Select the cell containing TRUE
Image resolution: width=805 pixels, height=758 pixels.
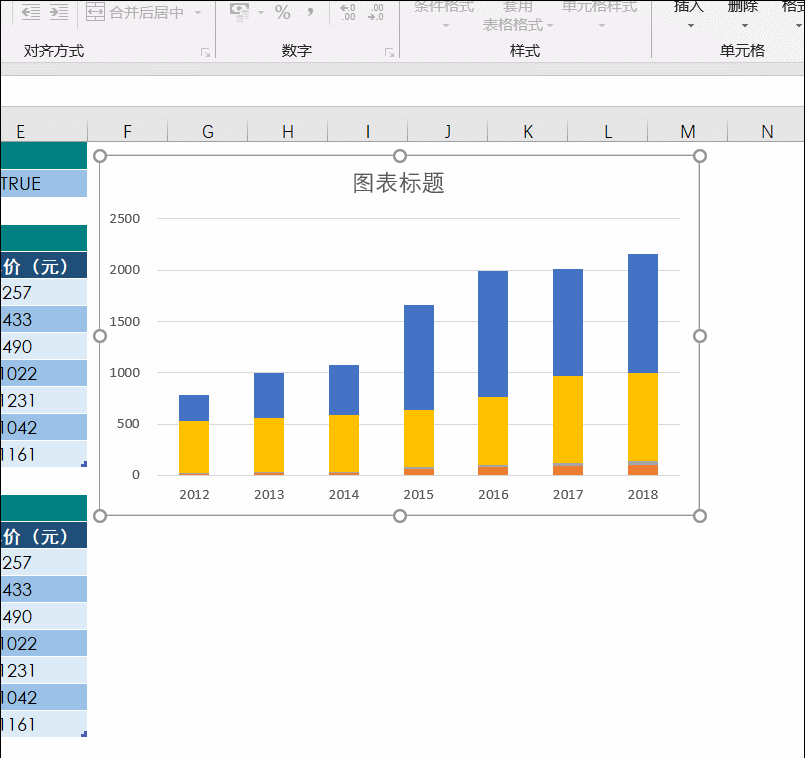[44, 183]
